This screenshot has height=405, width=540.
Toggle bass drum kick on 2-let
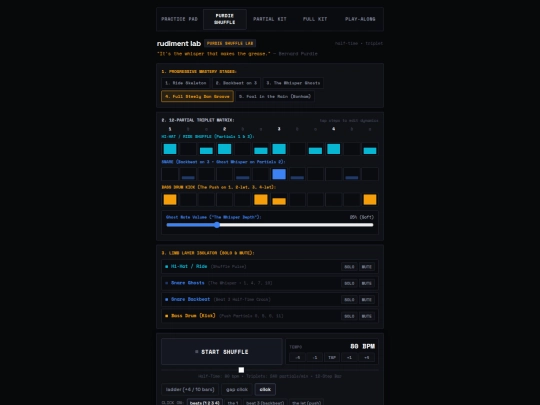(261, 199)
